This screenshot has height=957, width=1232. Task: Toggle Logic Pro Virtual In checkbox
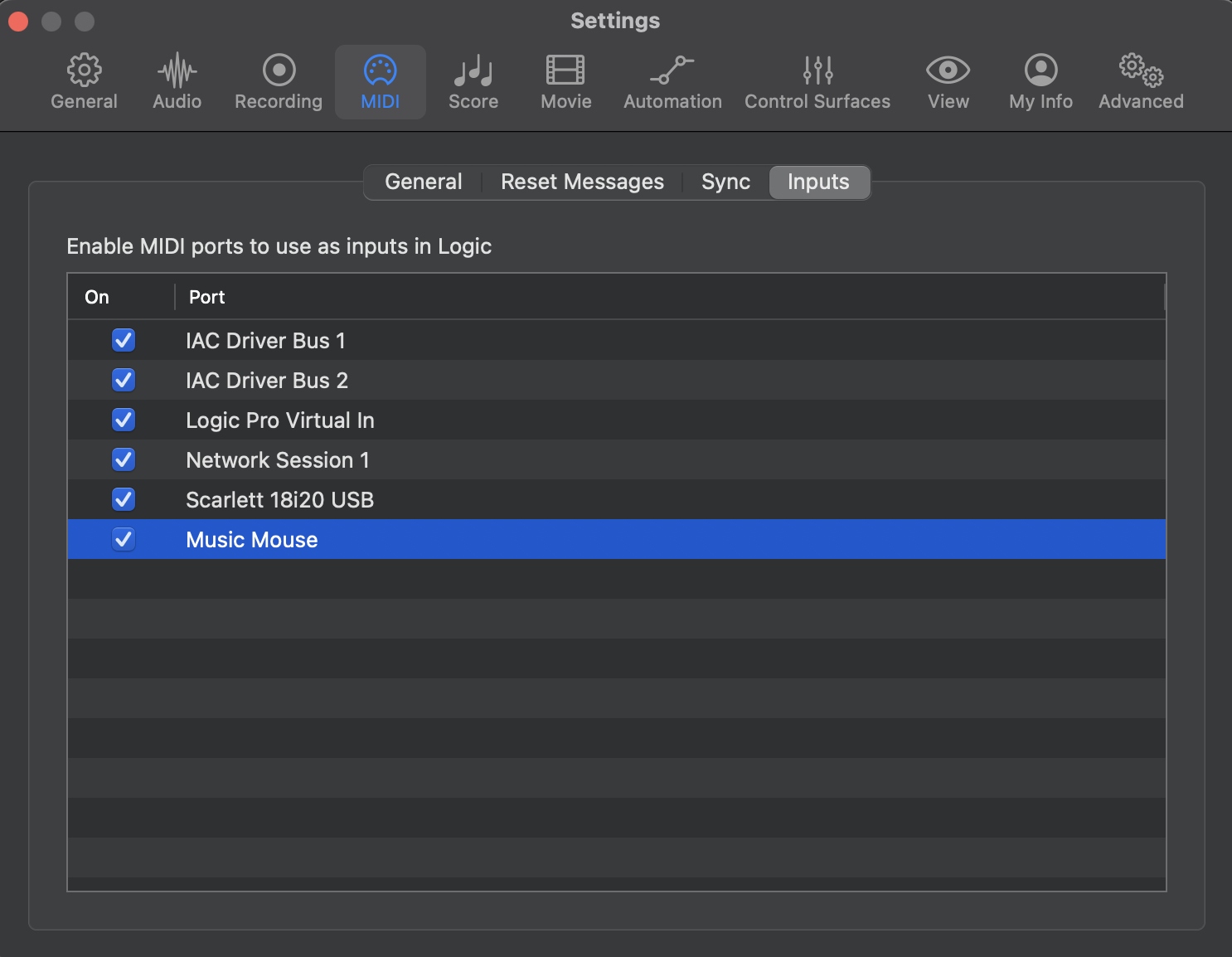point(124,420)
